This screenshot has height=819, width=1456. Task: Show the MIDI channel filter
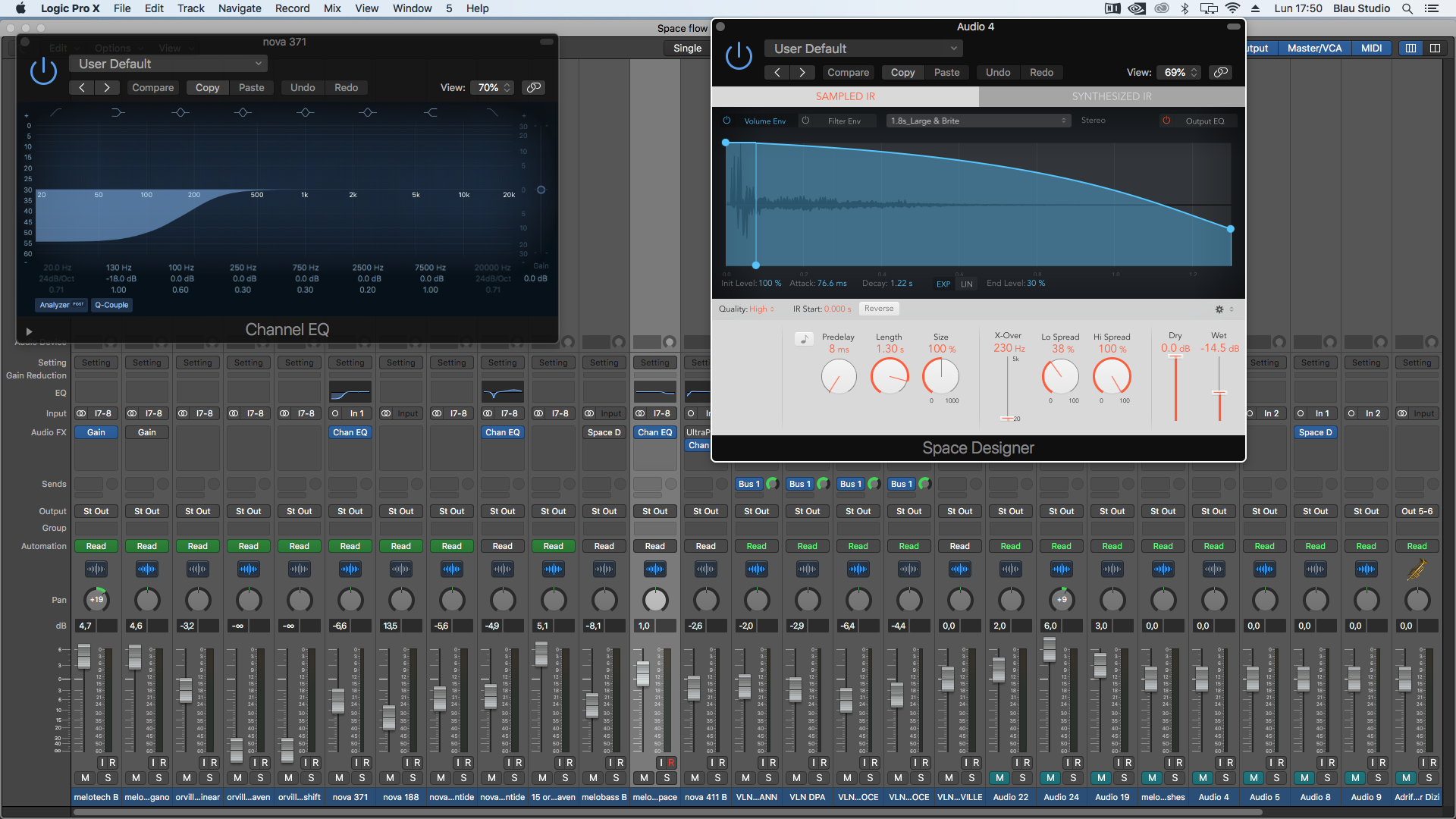tap(1371, 48)
